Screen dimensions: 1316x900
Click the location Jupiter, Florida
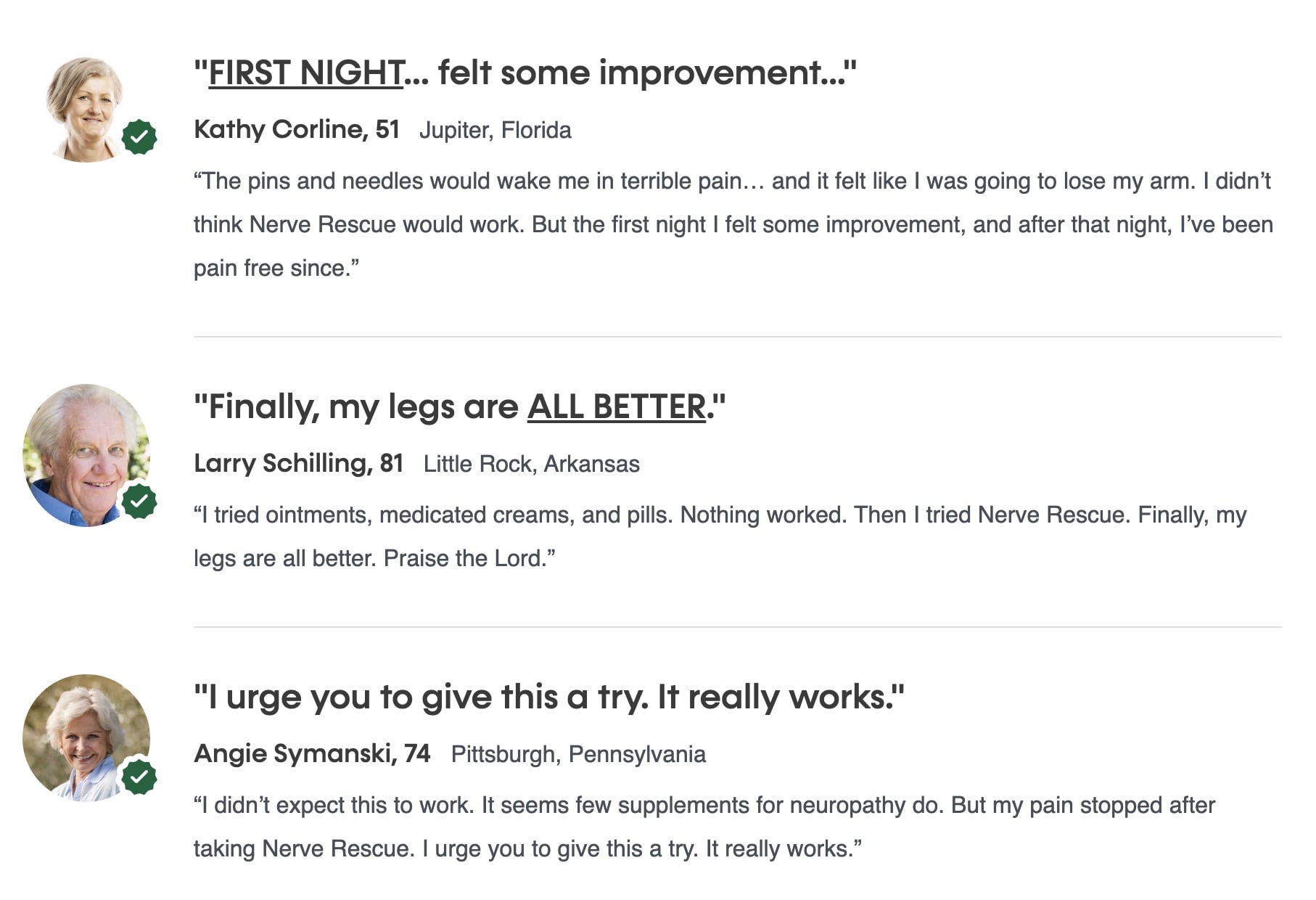tap(495, 131)
